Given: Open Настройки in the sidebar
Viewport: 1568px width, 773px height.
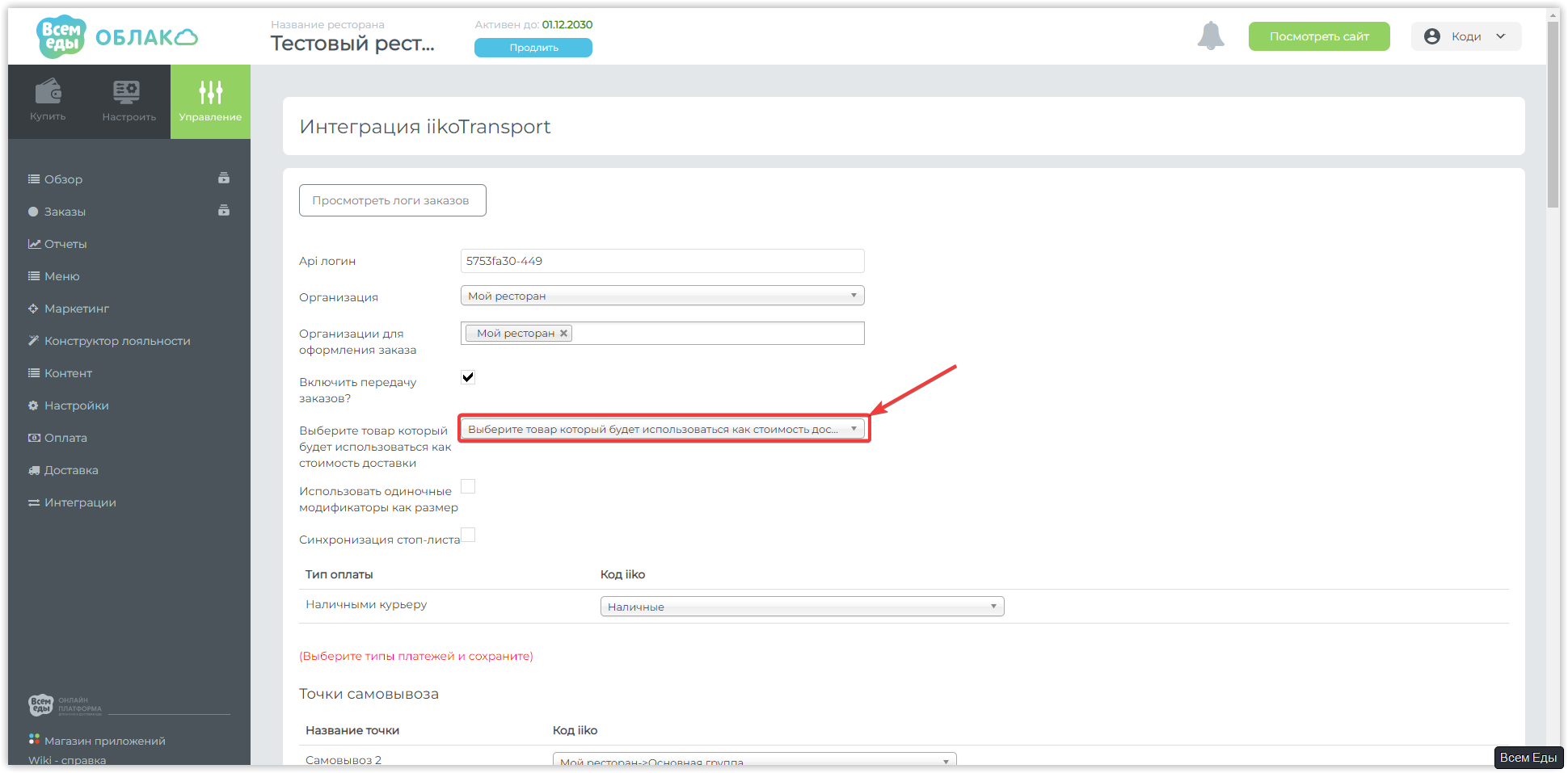Looking at the screenshot, I should pyautogui.click(x=76, y=405).
